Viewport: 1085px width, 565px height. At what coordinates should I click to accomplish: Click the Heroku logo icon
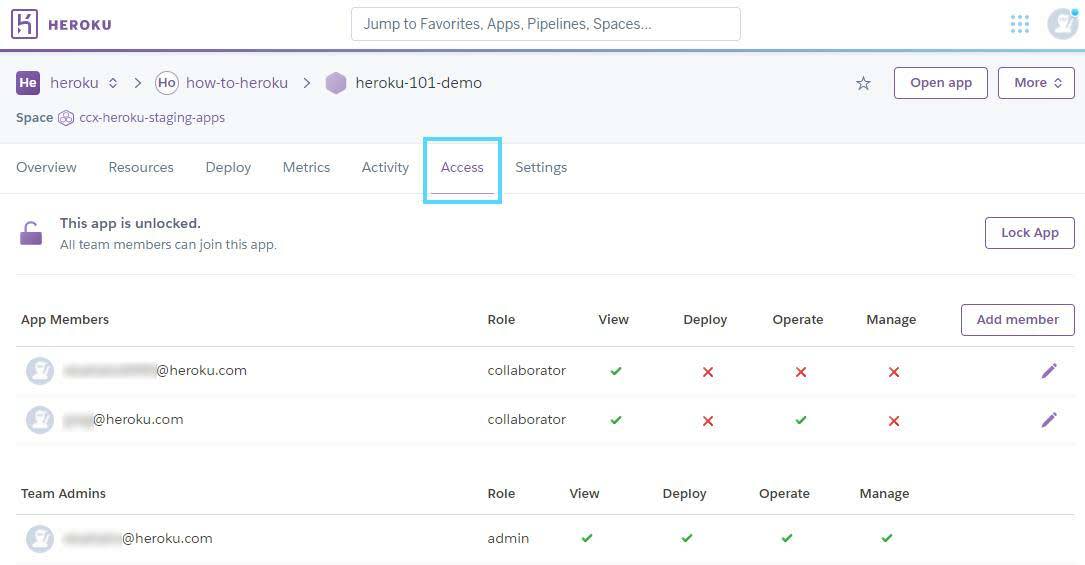tap(24, 24)
